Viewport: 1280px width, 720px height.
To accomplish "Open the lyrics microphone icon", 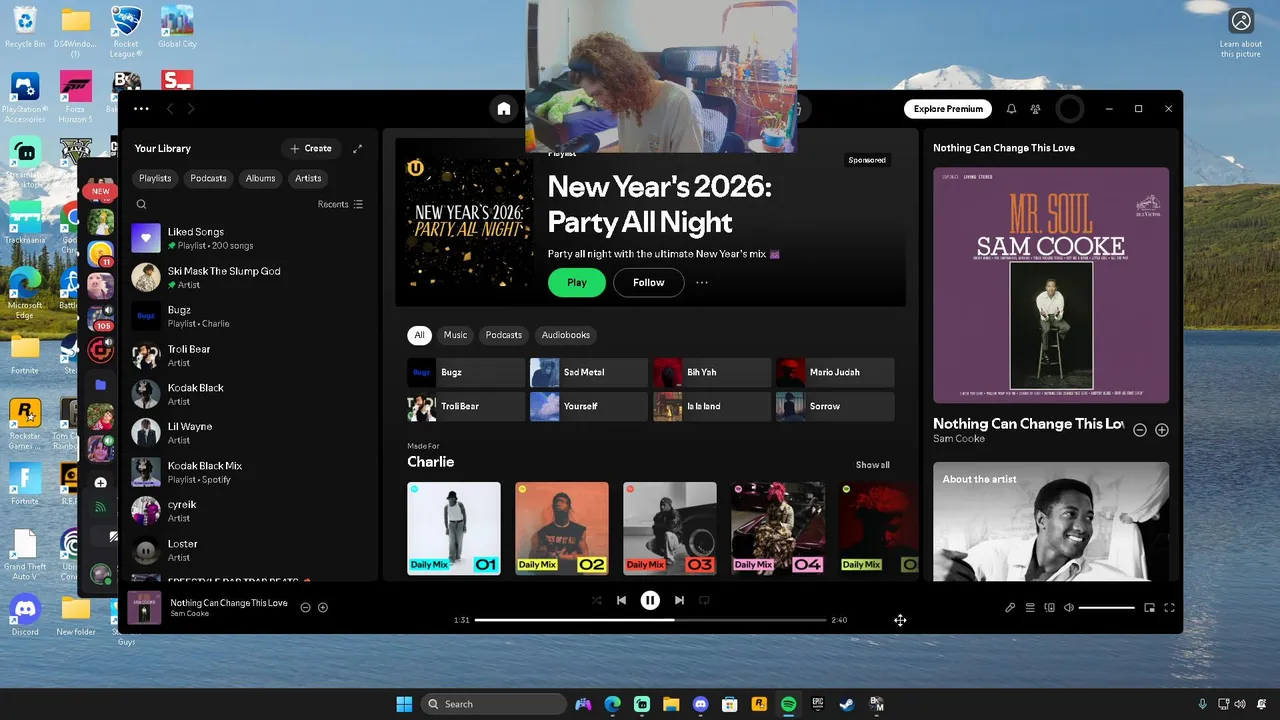I will (x=1010, y=607).
